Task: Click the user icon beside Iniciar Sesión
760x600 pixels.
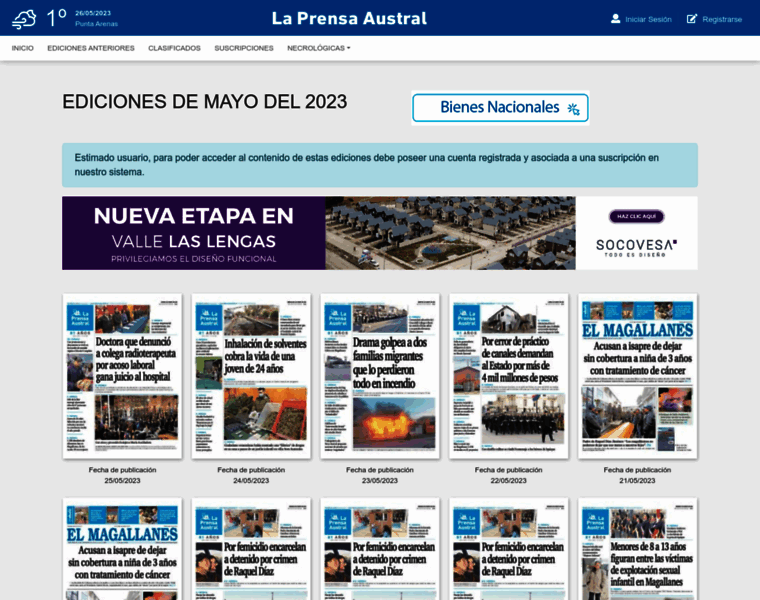Action: click(x=615, y=19)
